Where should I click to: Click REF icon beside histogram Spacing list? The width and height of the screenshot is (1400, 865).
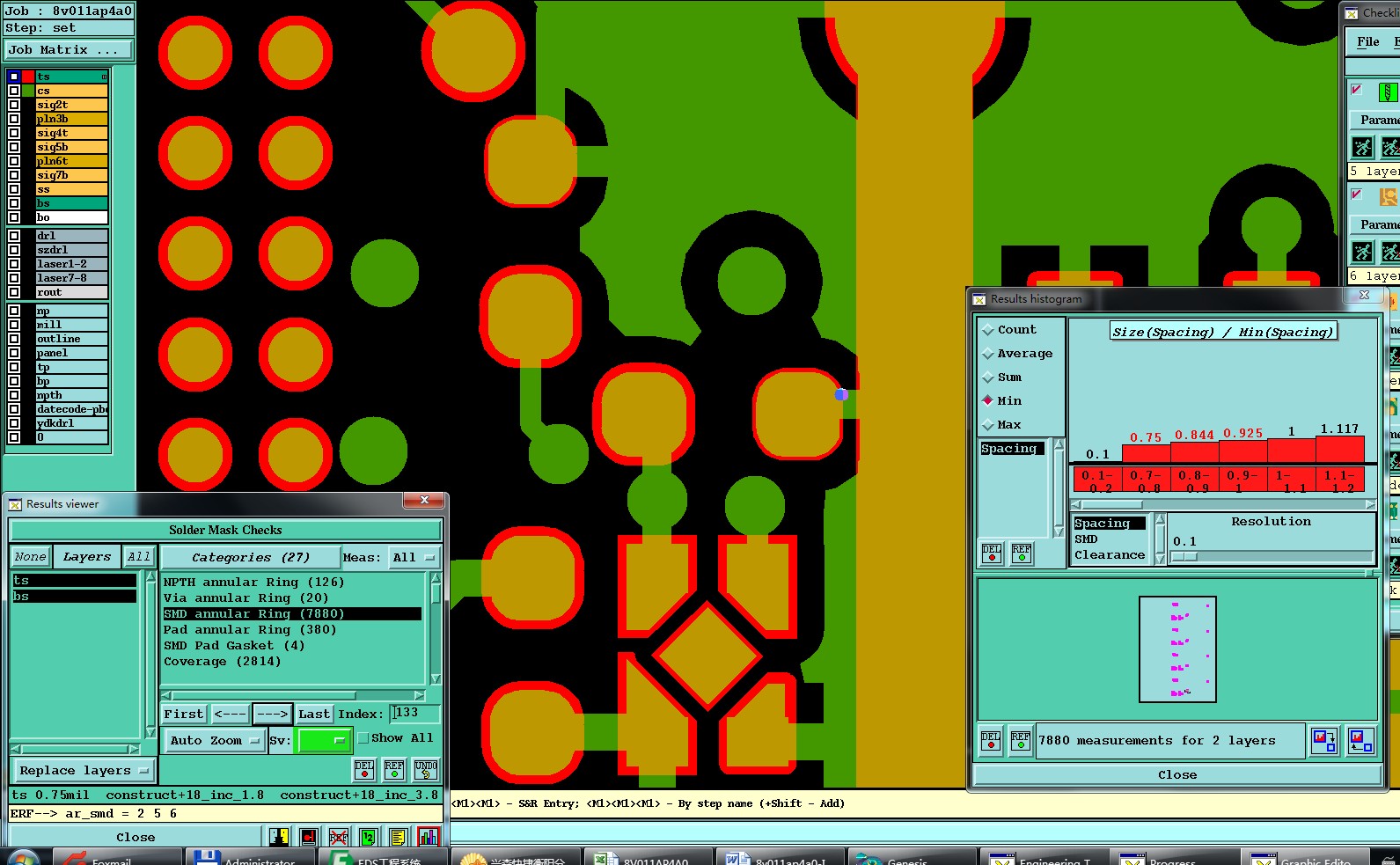pyautogui.click(x=1022, y=553)
